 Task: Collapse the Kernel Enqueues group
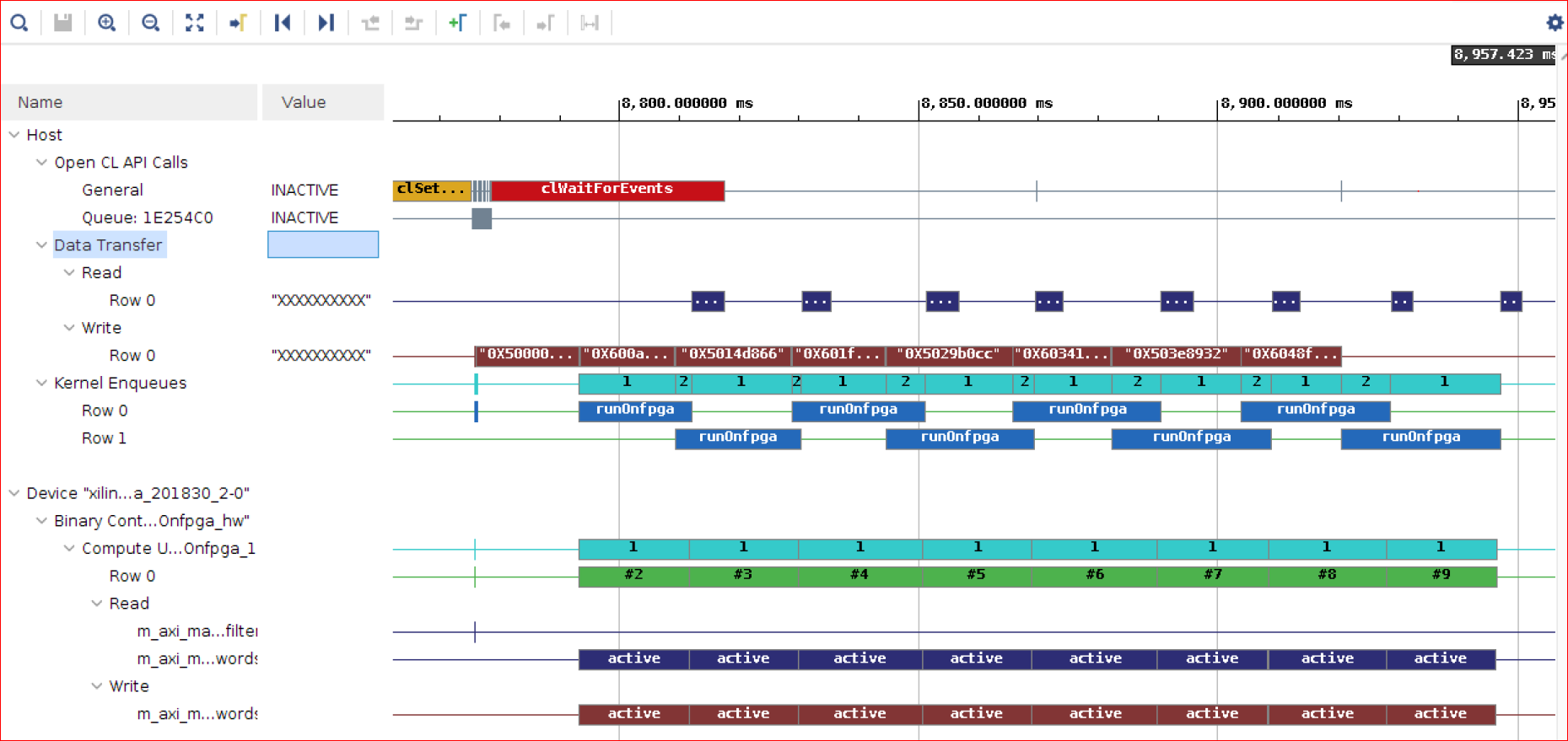(41, 383)
